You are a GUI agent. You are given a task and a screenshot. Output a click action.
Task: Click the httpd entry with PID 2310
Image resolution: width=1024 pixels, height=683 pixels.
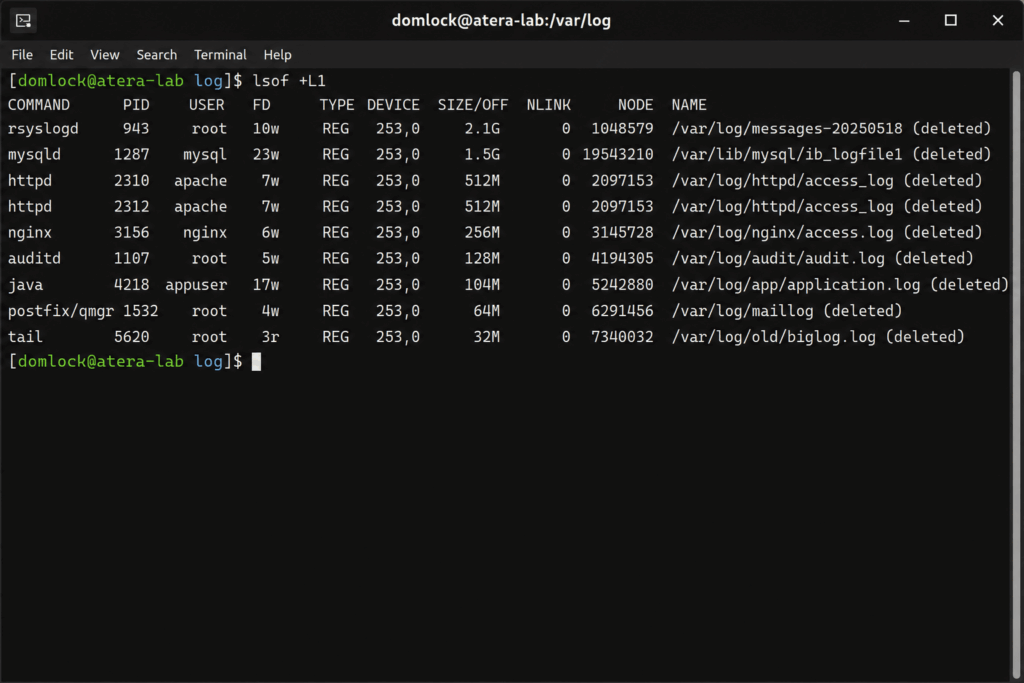coord(29,181)
